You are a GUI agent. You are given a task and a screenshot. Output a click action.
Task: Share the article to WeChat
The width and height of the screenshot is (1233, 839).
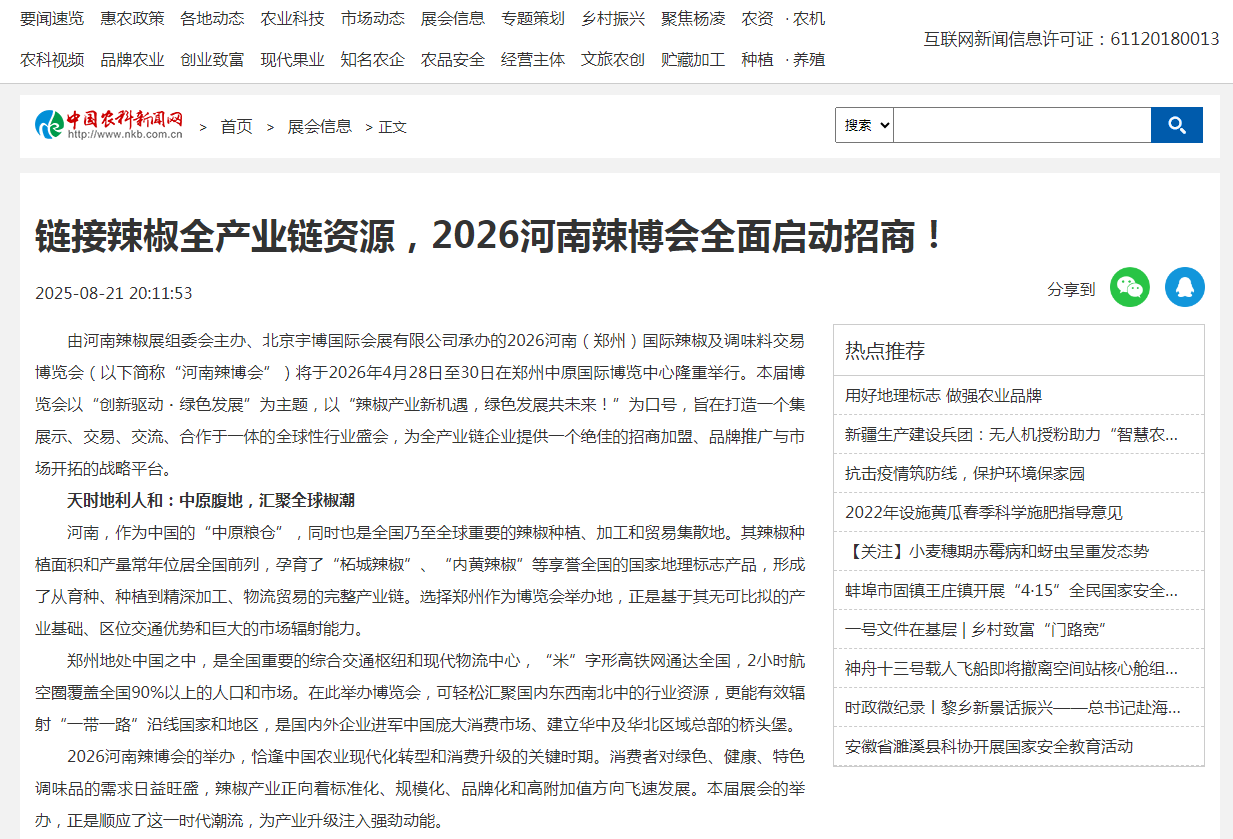pyautogui.click(x=1129, y=287)
